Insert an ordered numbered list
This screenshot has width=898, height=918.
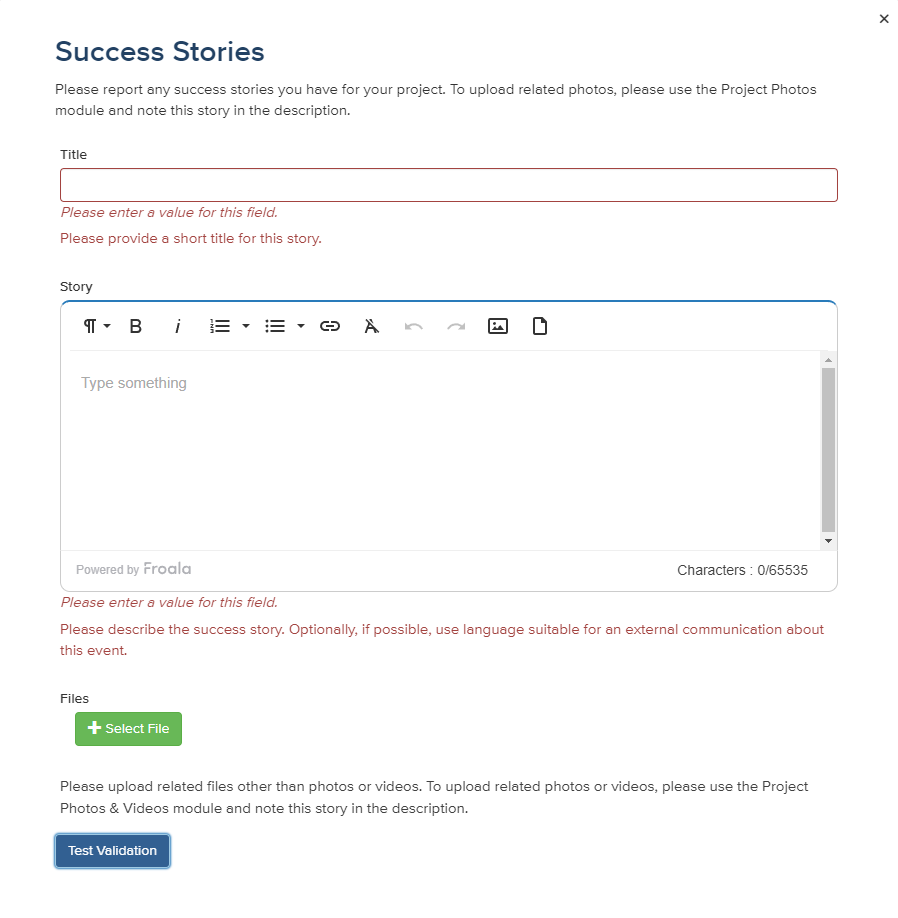coord(220,326)
